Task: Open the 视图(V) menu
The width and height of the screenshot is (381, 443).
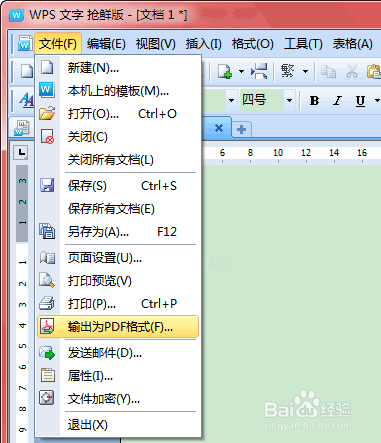Action: click(x=155, y=44)
